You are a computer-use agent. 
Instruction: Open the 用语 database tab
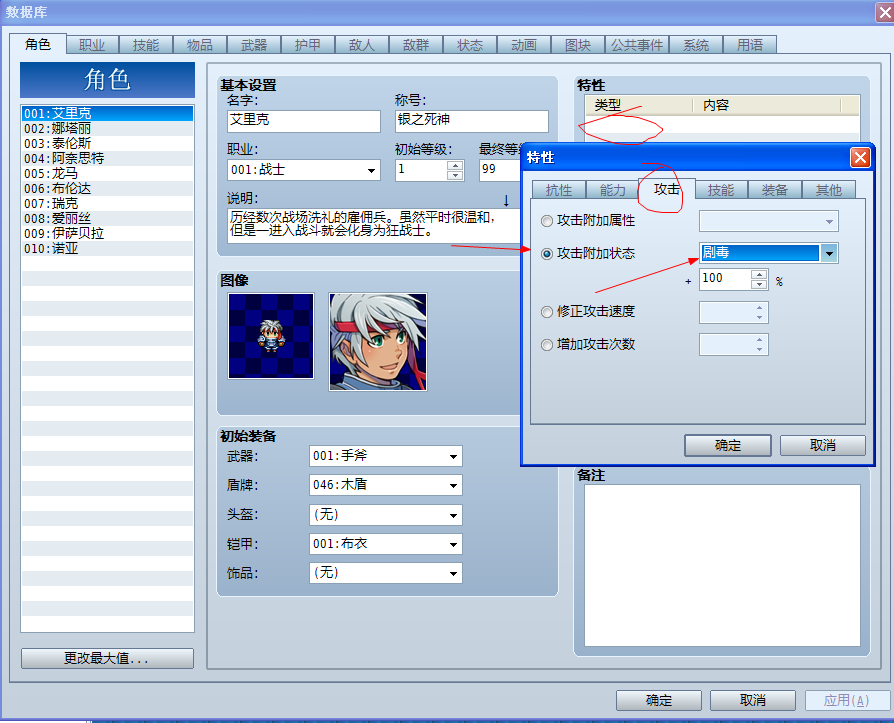tap(750, 45)
